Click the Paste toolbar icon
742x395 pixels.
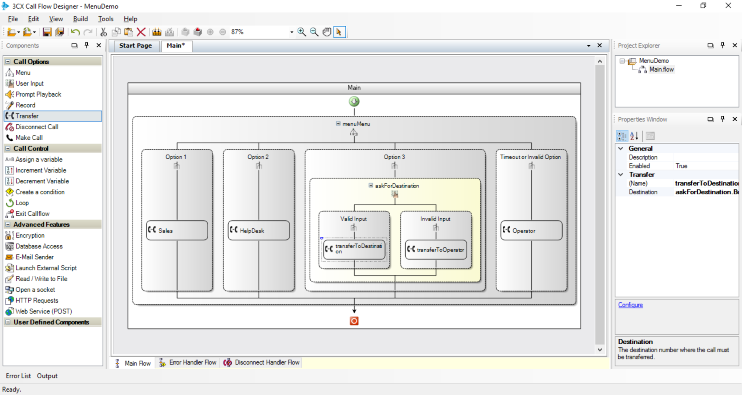[x=128, y=32]
